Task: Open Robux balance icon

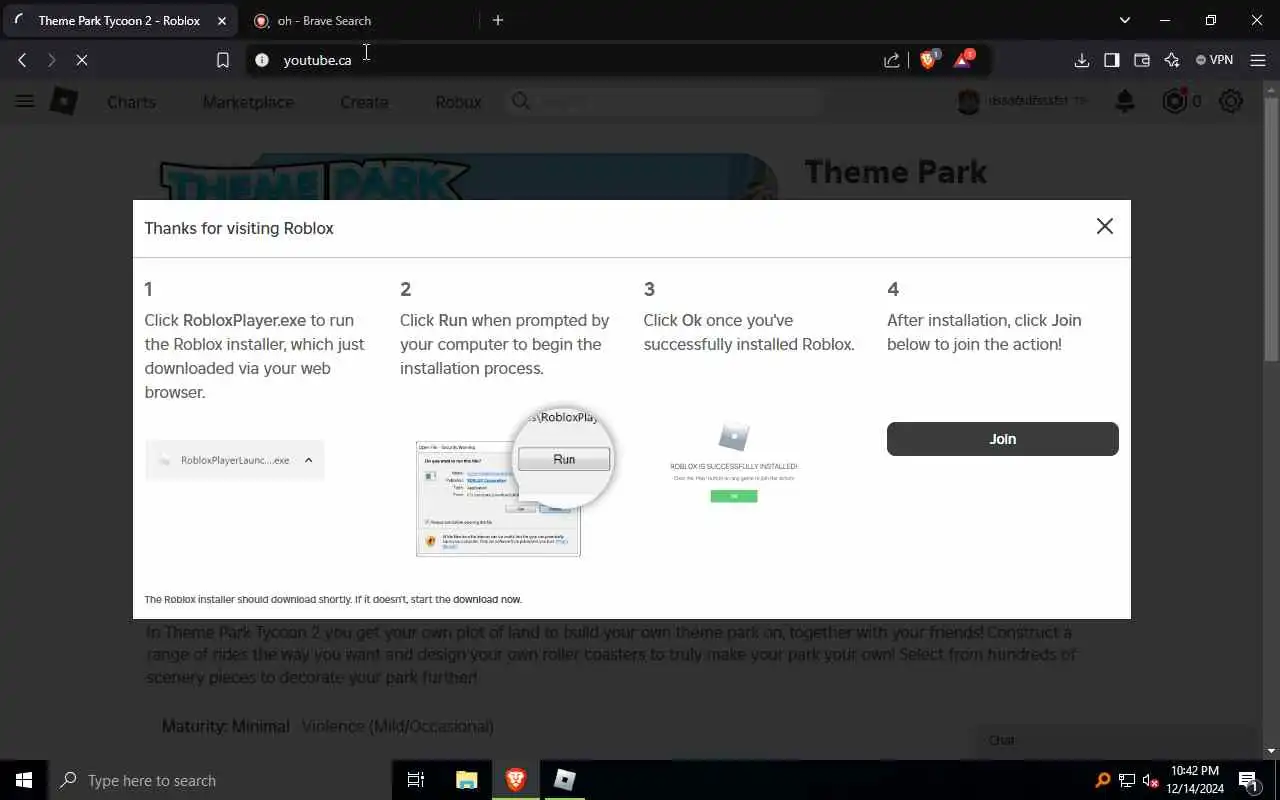Action: (1175, 101)
